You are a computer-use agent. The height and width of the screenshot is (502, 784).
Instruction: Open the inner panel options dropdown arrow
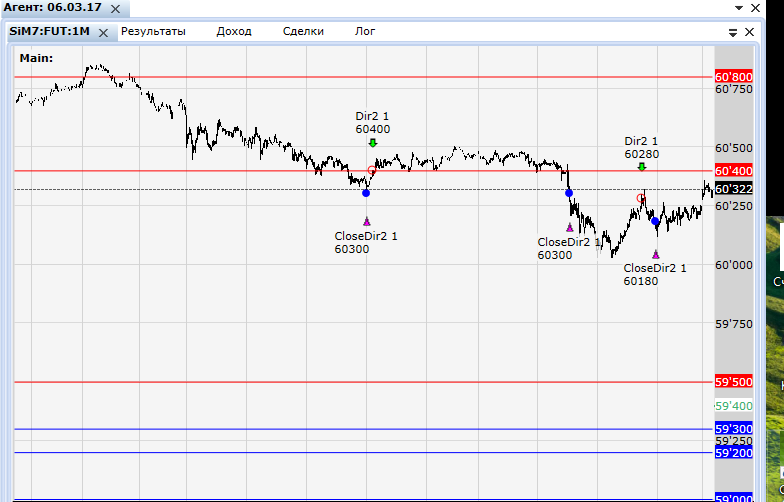pyautogui.click(x=732, y=32)
